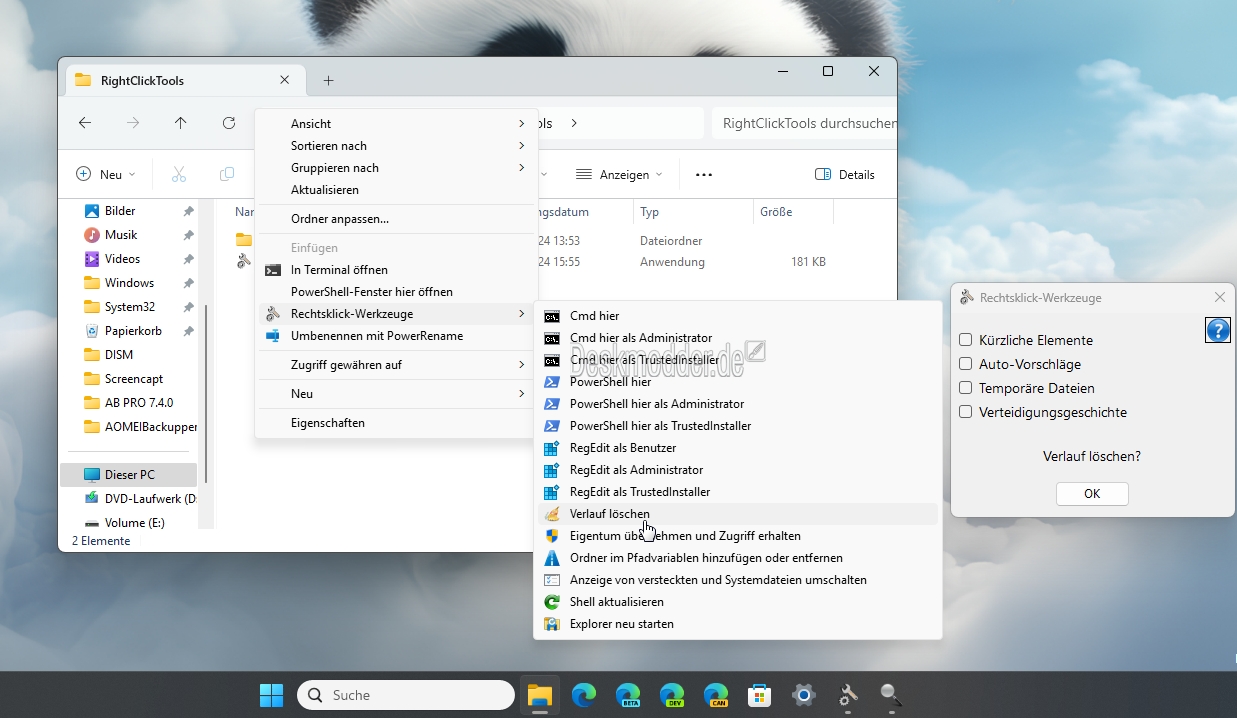Refresh the Explorer view
Viewport: 1237px width, 718px height.
229,123
